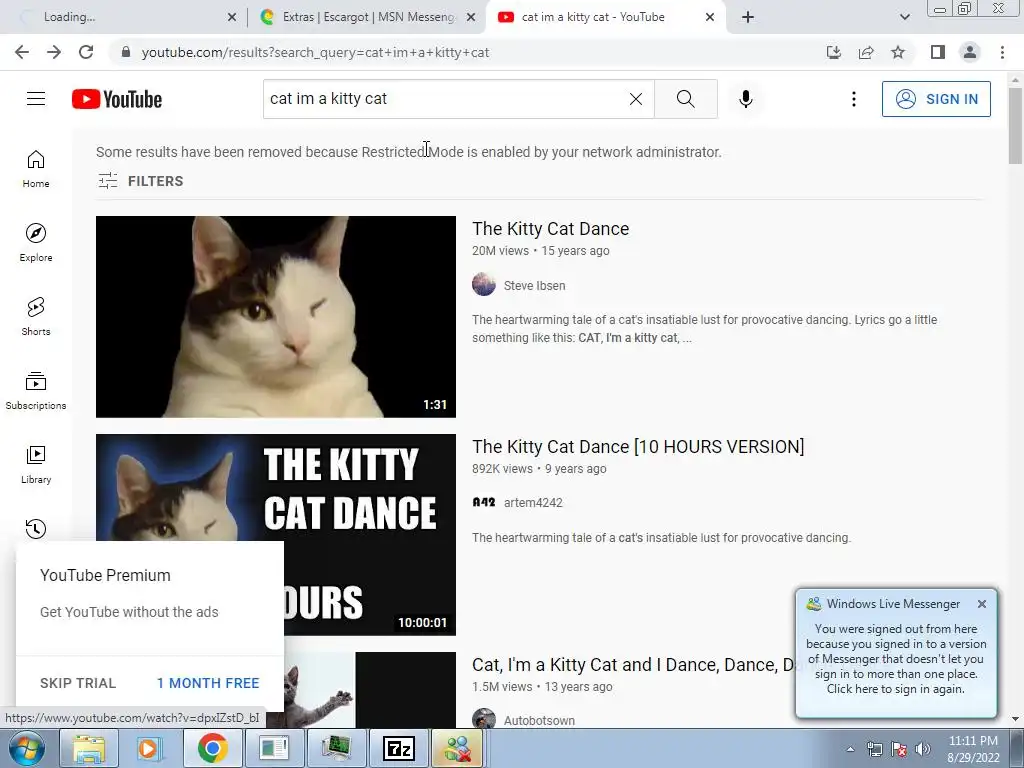Clear the search box with X icon

(635, 99)
